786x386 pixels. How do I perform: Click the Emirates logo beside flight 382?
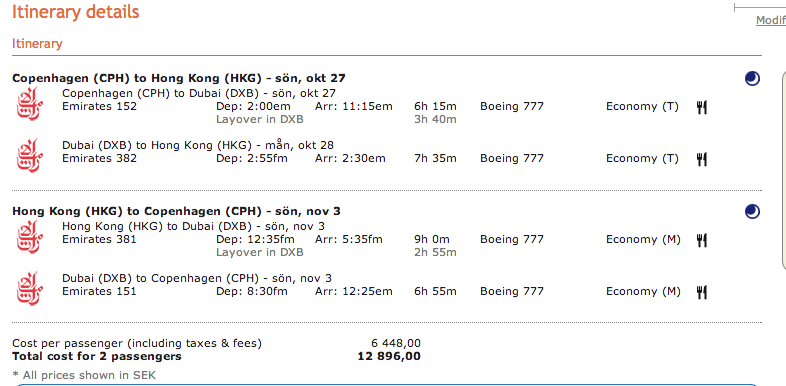tap(30, 156)
